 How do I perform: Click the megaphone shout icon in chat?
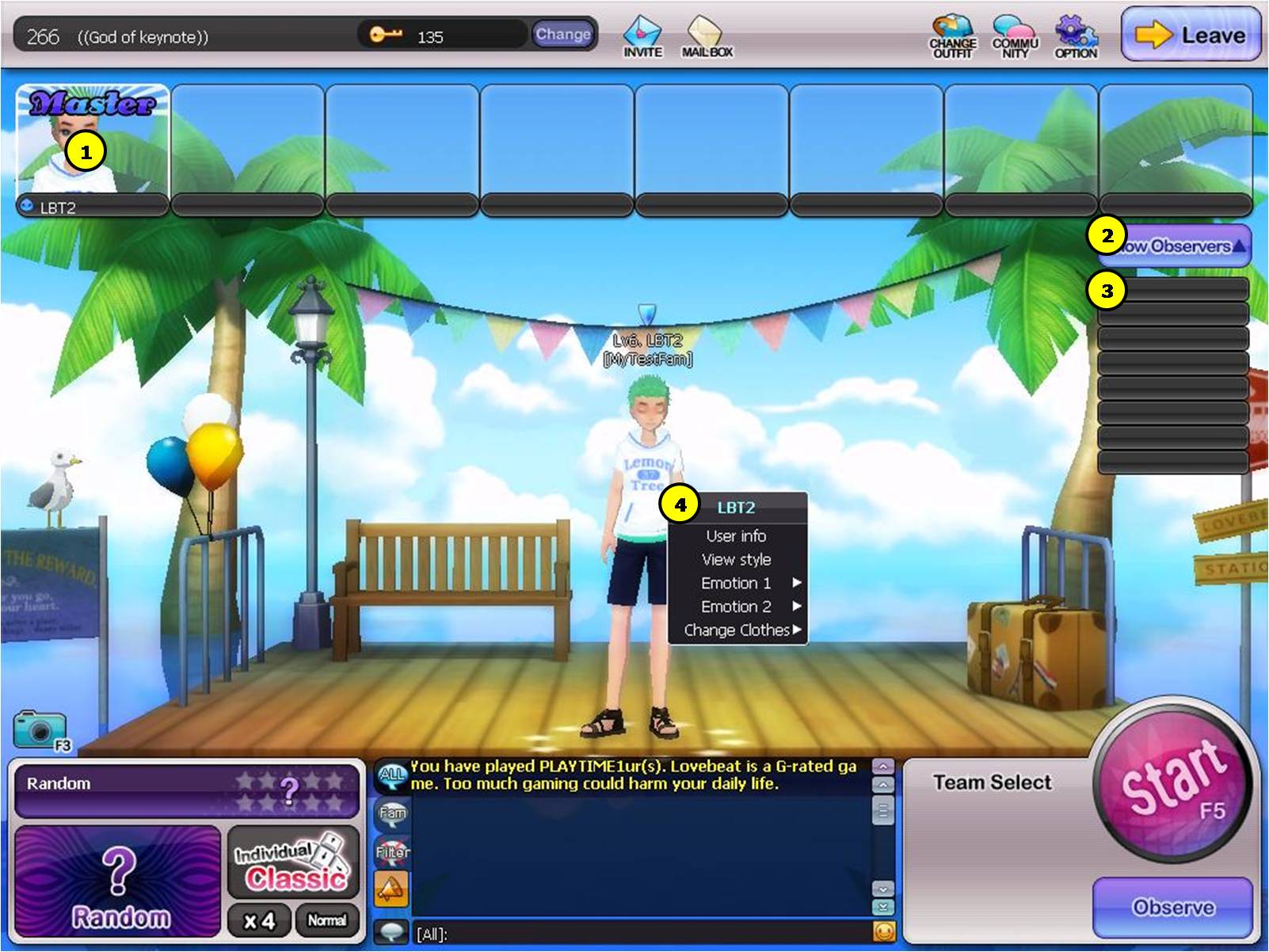pos(392,889)
